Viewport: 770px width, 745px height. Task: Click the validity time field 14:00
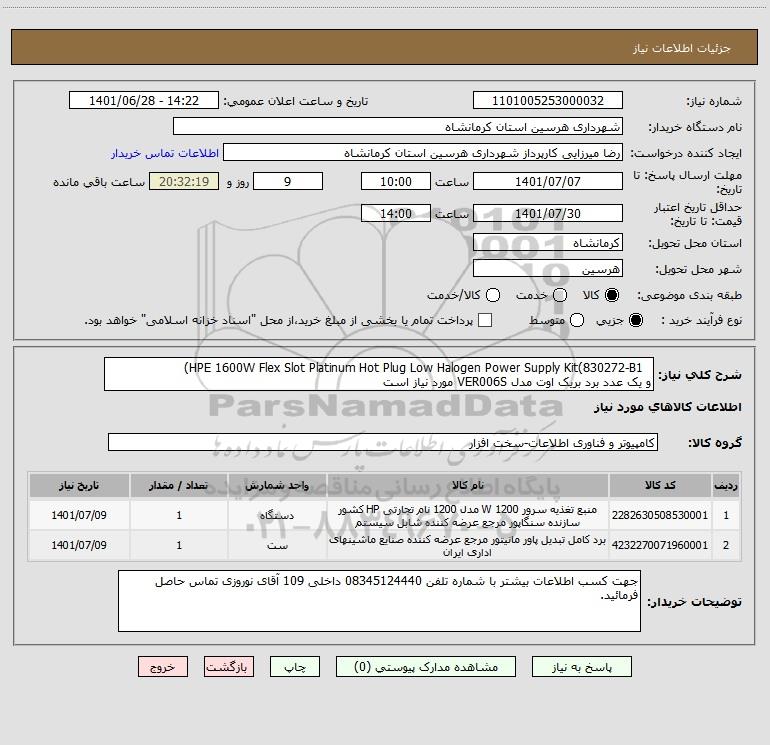coord(396,214)
